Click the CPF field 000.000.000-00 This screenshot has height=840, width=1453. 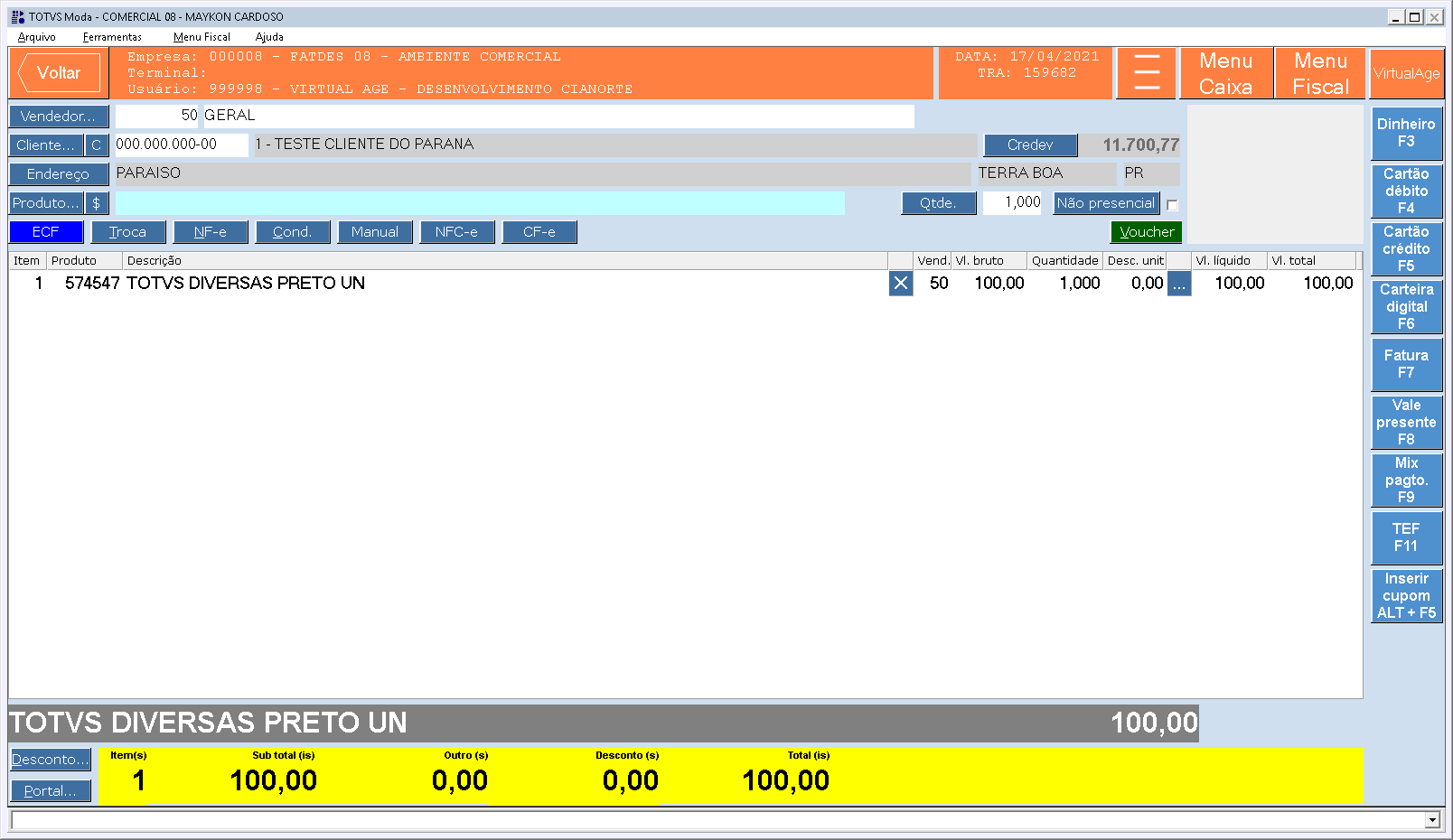182,145
